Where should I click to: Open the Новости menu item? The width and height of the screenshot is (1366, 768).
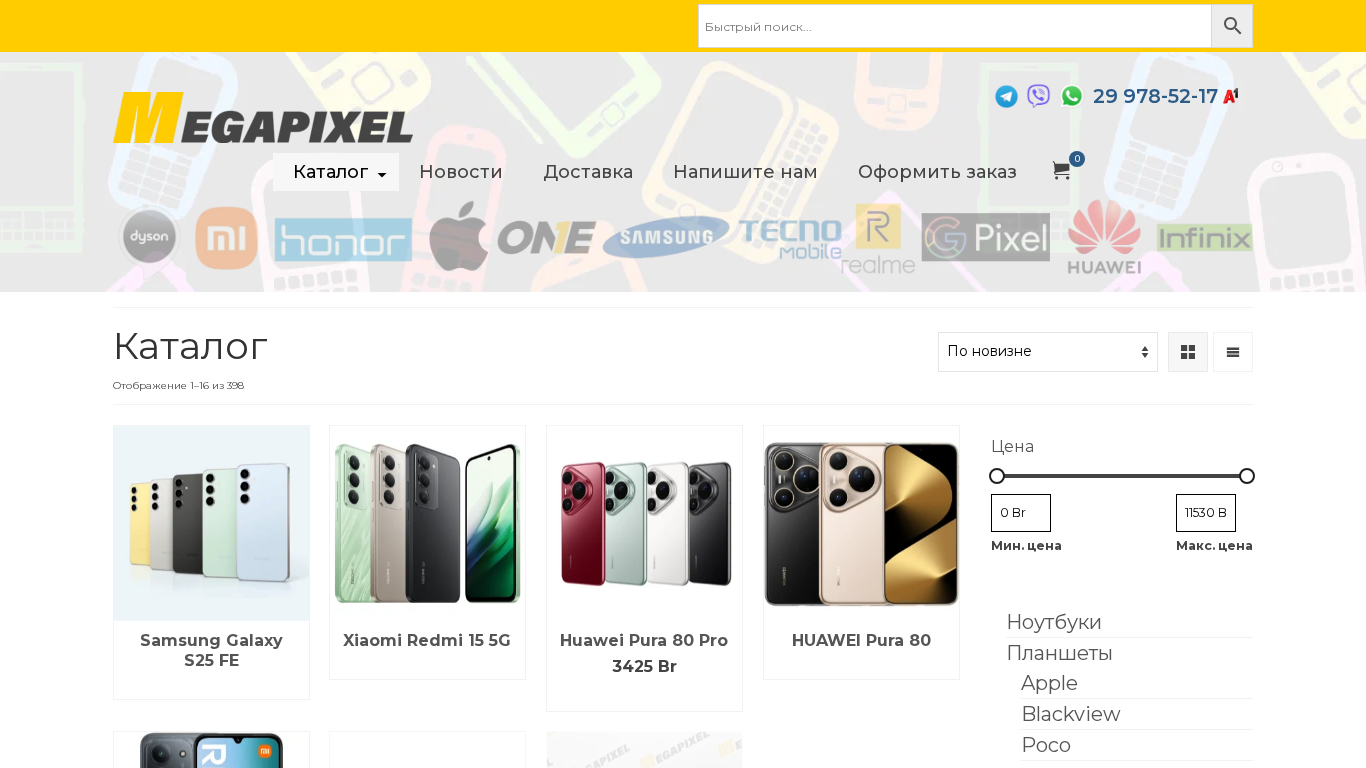click(461, 172)
